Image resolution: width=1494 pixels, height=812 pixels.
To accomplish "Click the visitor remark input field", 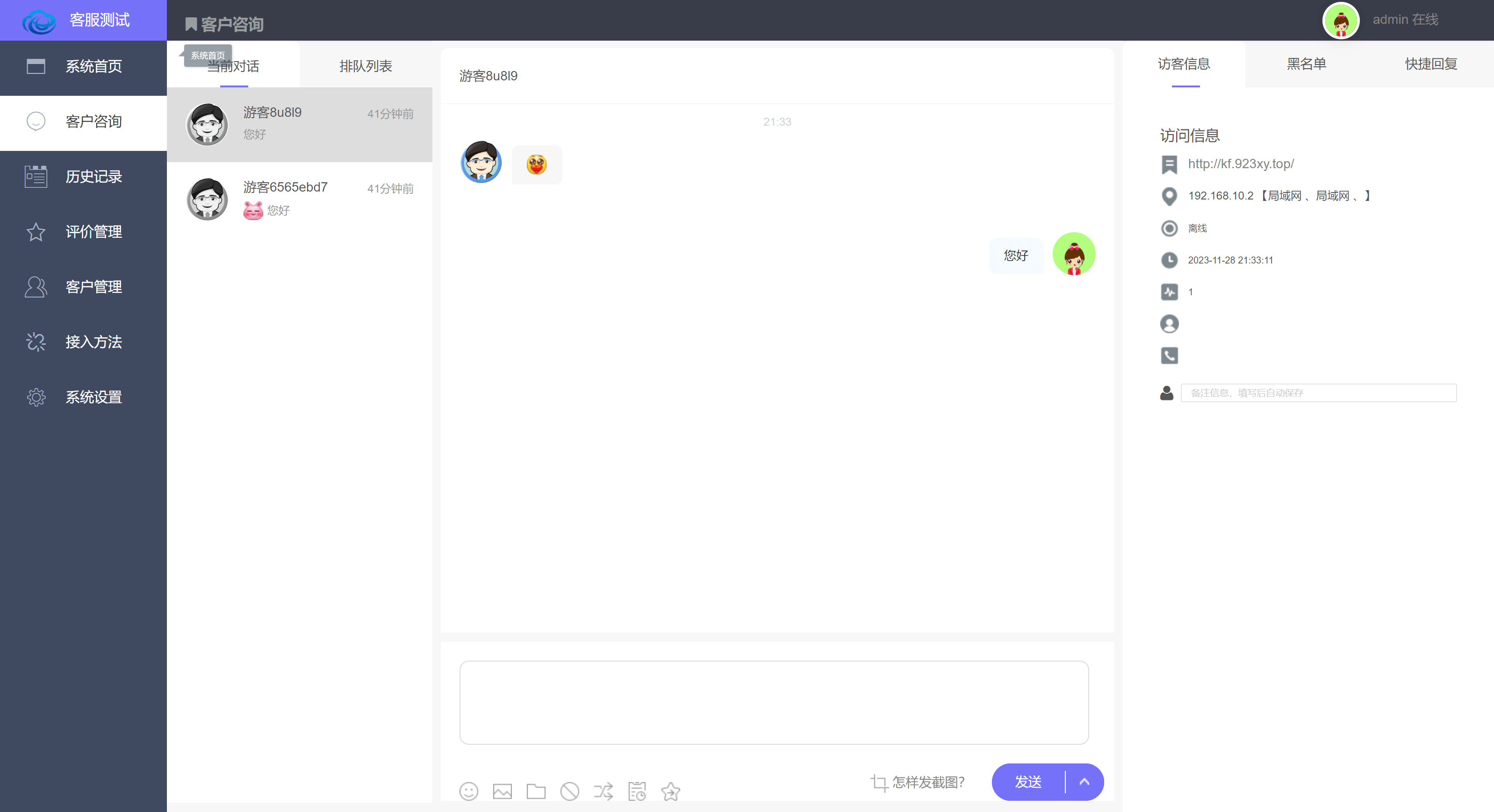I will (1318, 393).
